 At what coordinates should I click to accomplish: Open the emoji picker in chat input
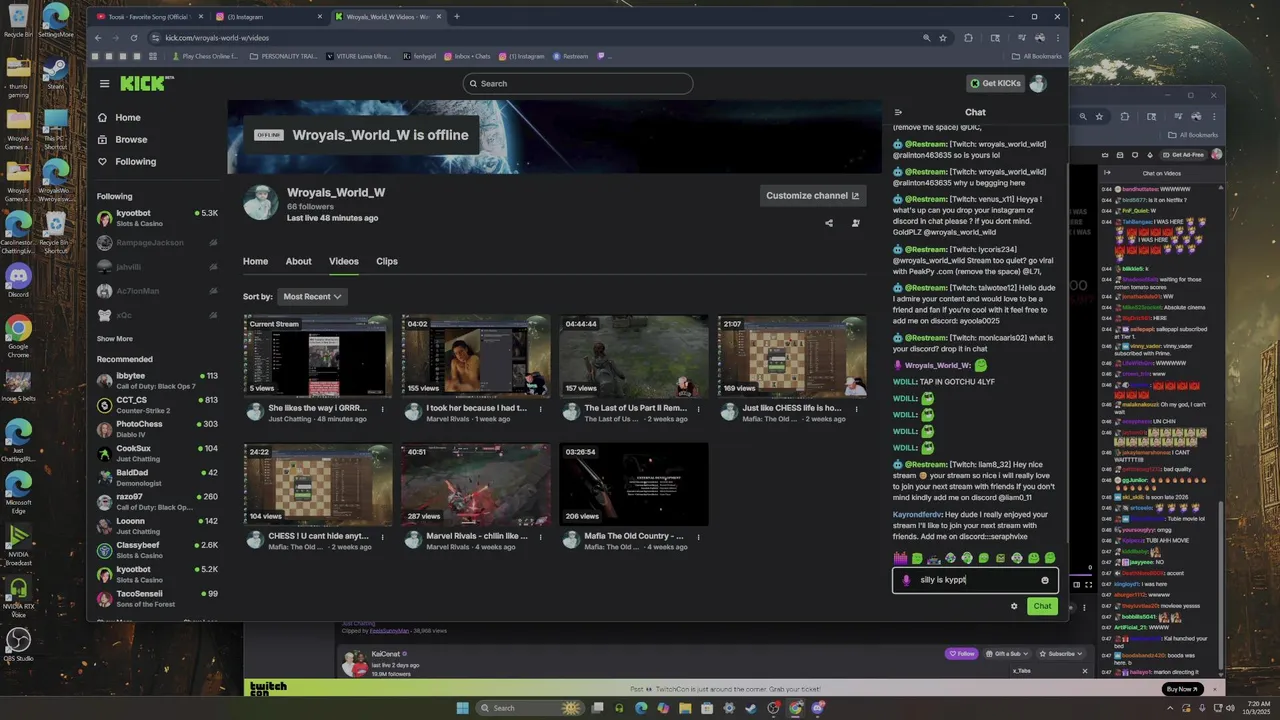click(1045, 580)
